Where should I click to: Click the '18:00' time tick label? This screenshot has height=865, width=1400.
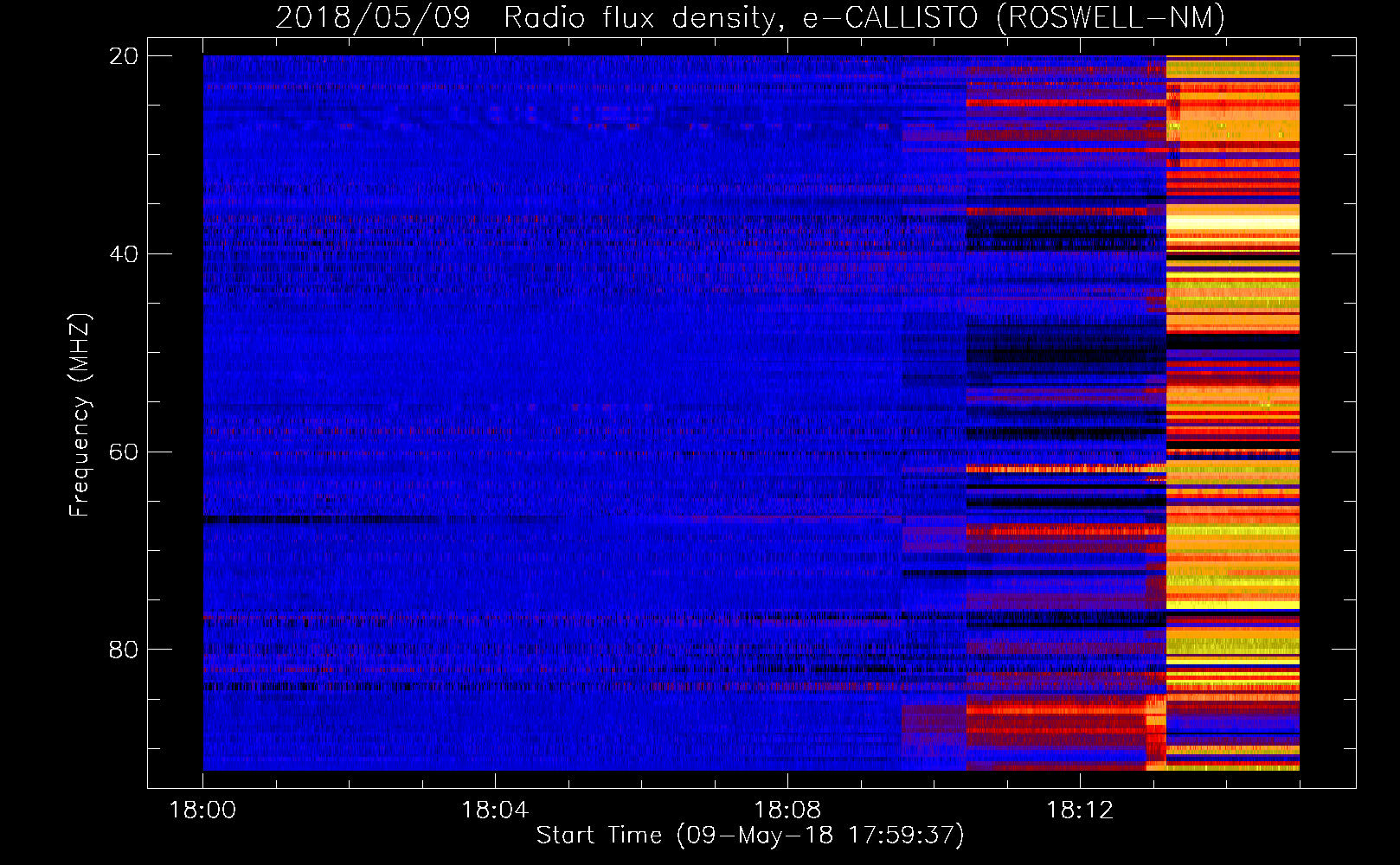tap(202, 811)
